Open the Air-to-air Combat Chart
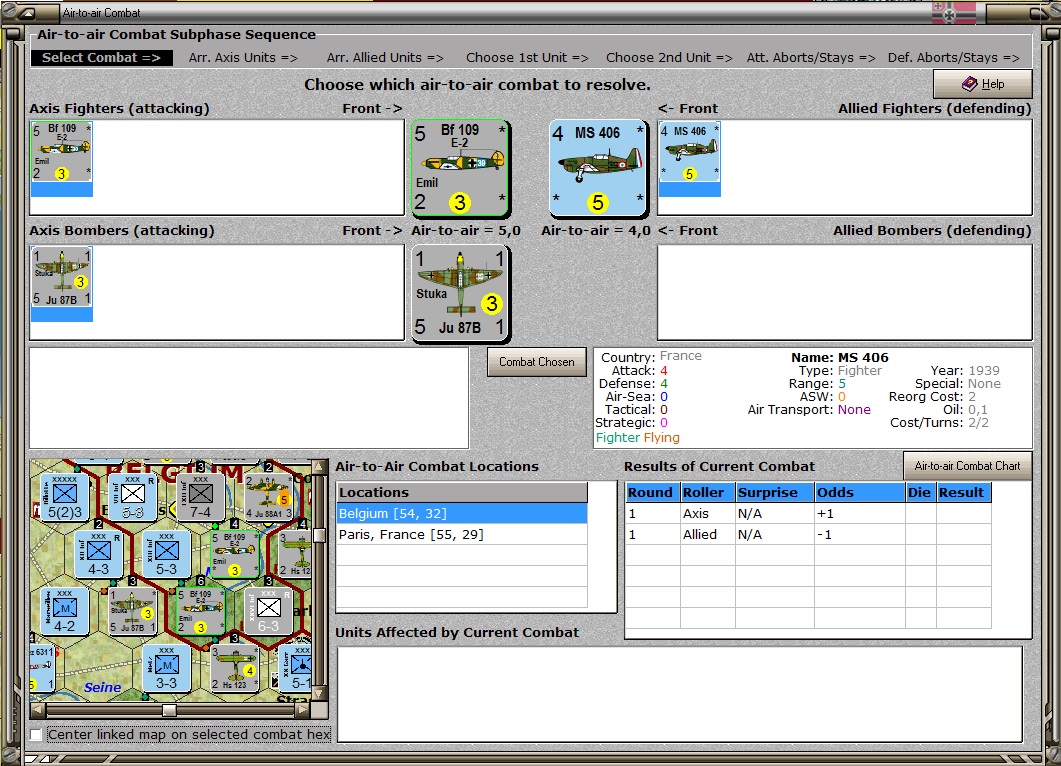The width and height of the screenshot is (1061, 766). [966, 465]
